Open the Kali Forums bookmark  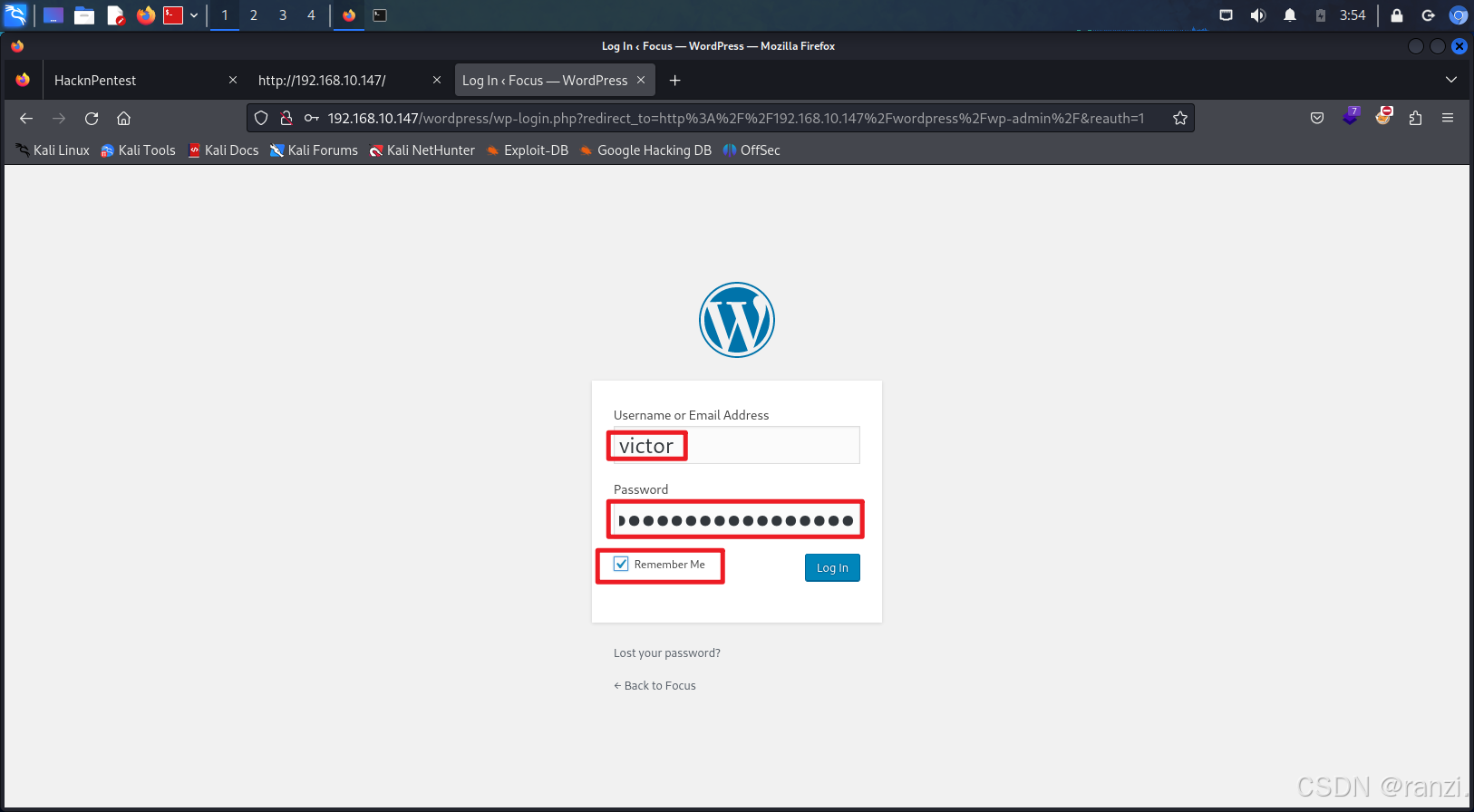coord(314,150)
